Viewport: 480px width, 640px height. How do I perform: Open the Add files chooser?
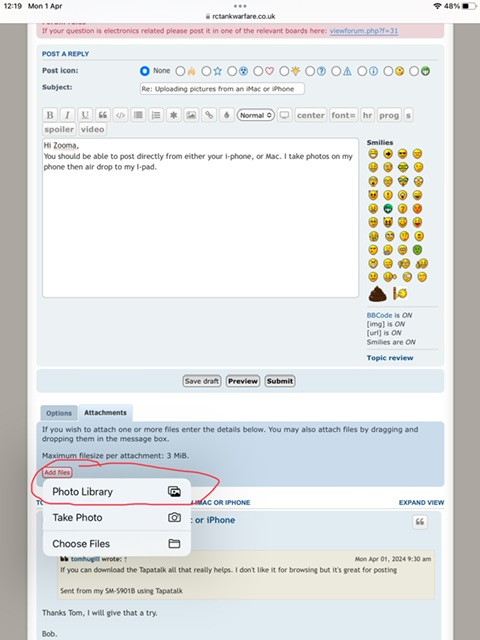point(57,472)
